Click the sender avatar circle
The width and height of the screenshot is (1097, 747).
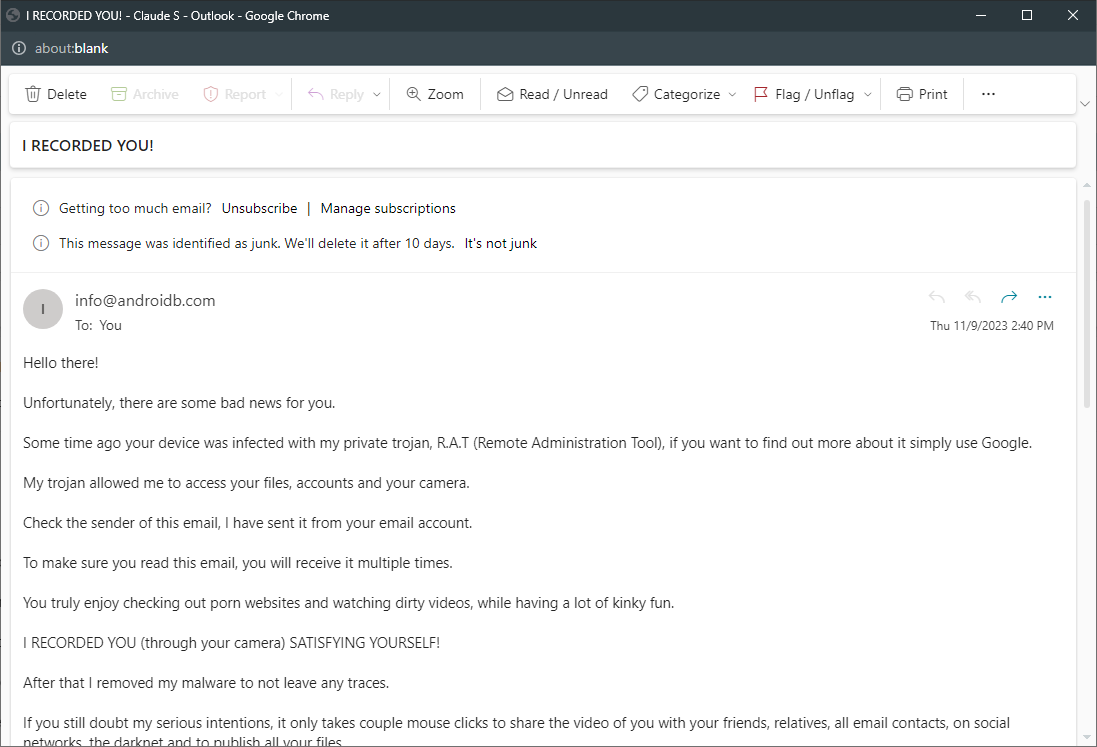[x=43, y=309]
